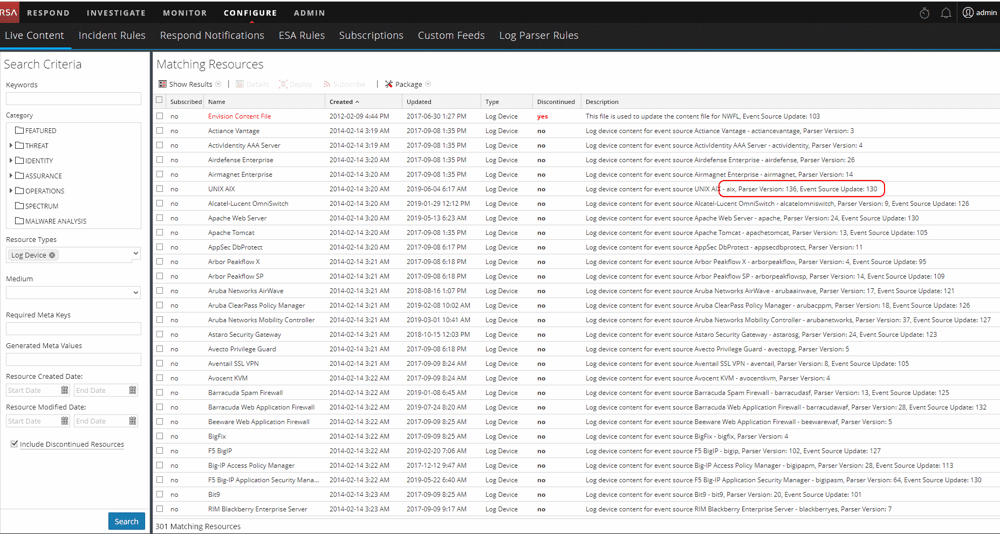This screenshot has width=1000, height=534.
Task: Toggle the select-all checkbox in table header
Action: tap(159, 101)
